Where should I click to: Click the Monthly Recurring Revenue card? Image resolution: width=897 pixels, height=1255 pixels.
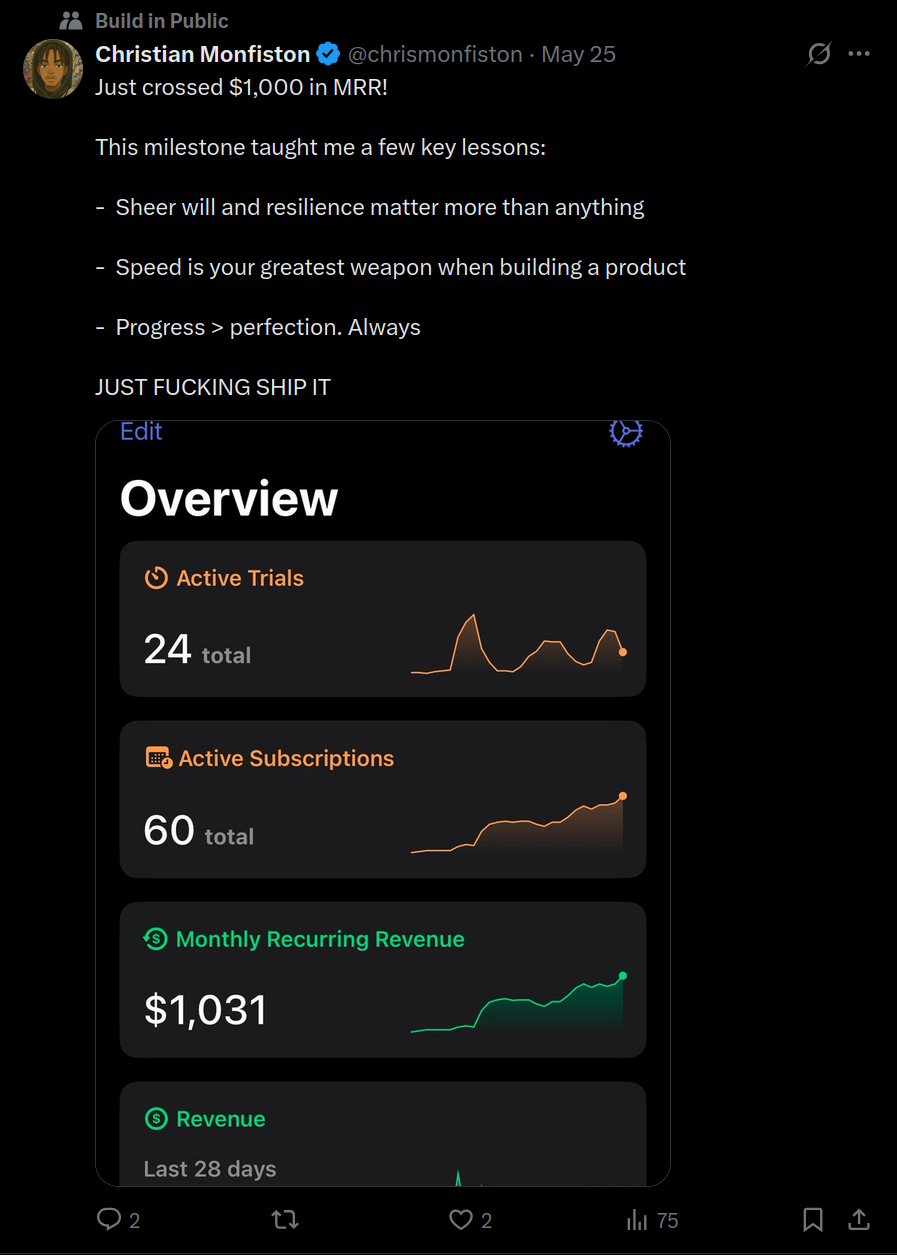(x=382, y=980)
